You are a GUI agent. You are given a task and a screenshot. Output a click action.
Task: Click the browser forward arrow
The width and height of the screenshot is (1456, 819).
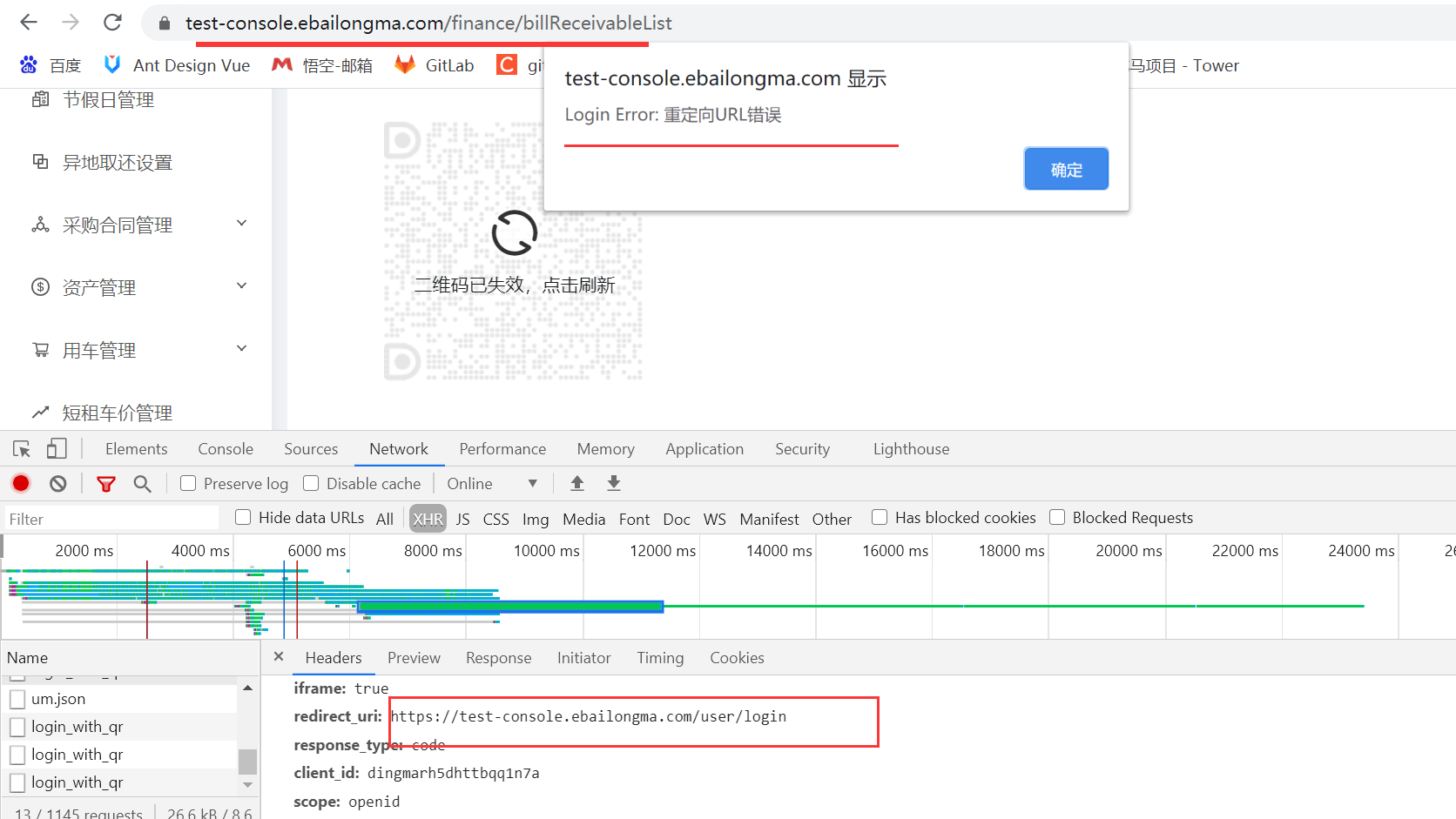tap(71, 23)
